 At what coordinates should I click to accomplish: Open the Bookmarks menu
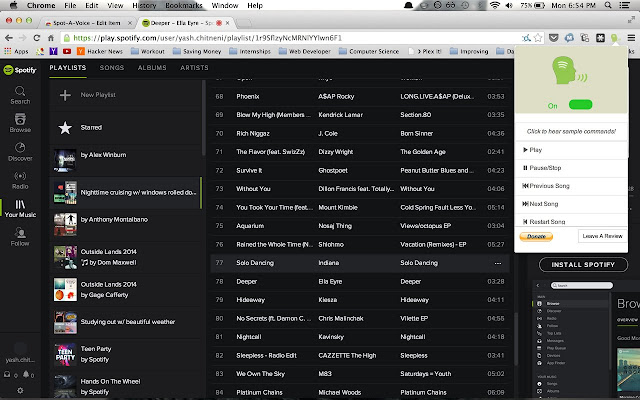184,5
